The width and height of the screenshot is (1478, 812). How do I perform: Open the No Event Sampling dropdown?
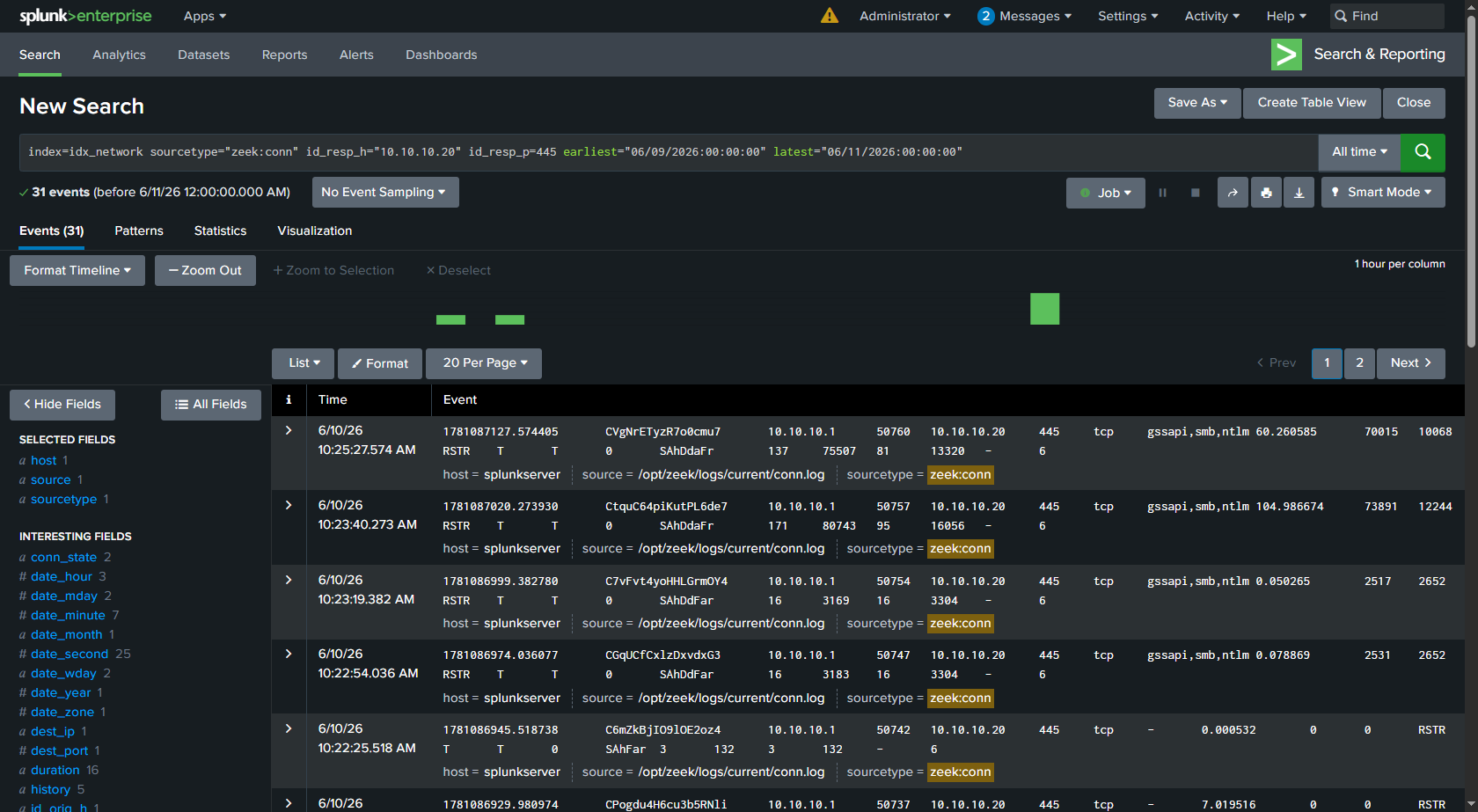pos(385,193)
